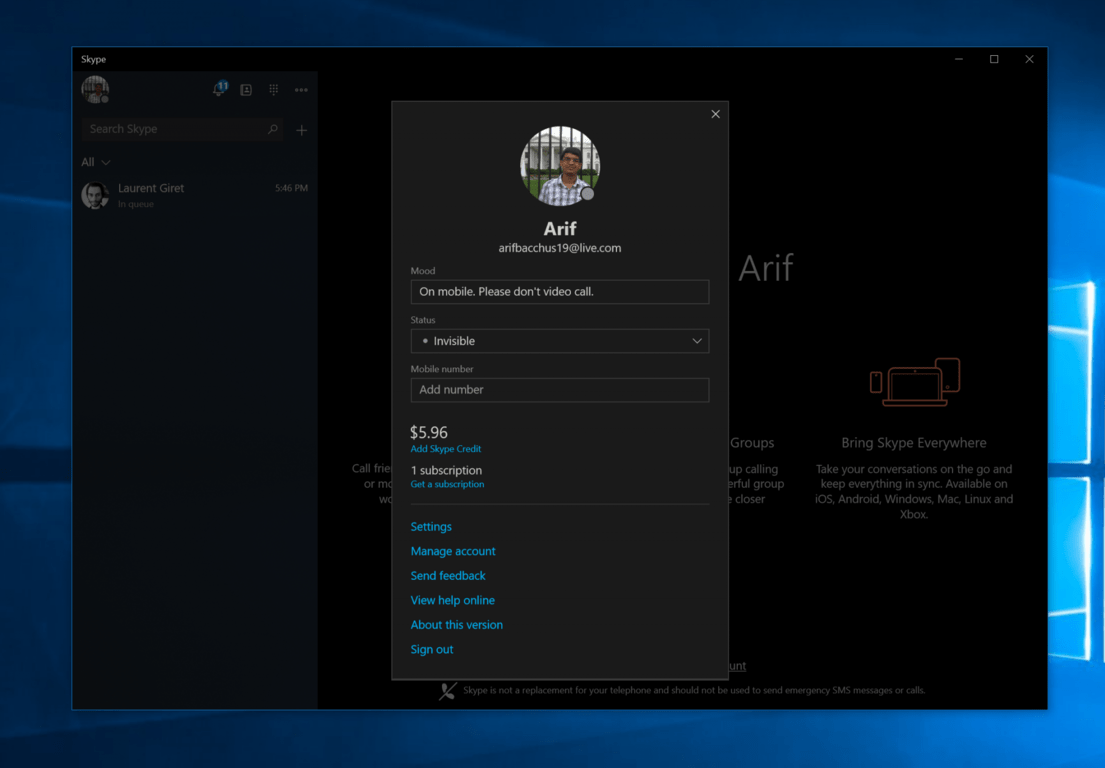1105x768 pixels.
Task: Click View help online link
Action: coord(452,600)
